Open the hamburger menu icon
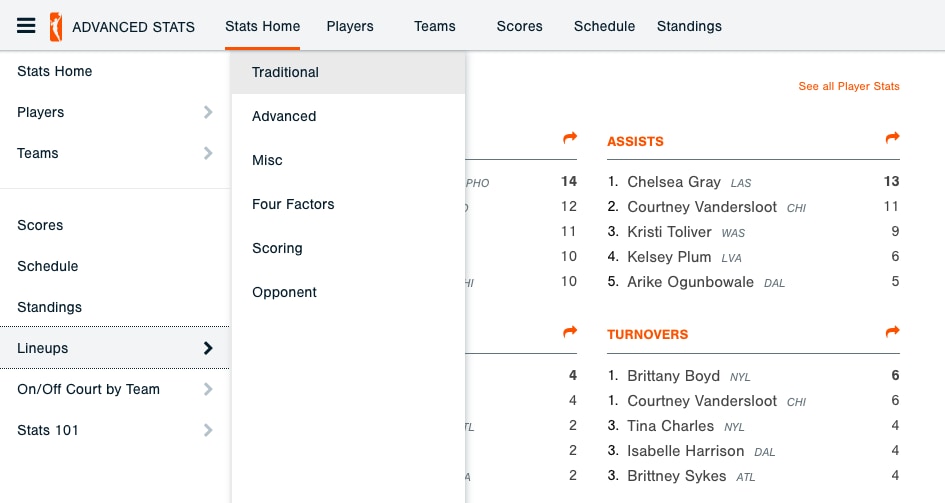 (26, 26)
